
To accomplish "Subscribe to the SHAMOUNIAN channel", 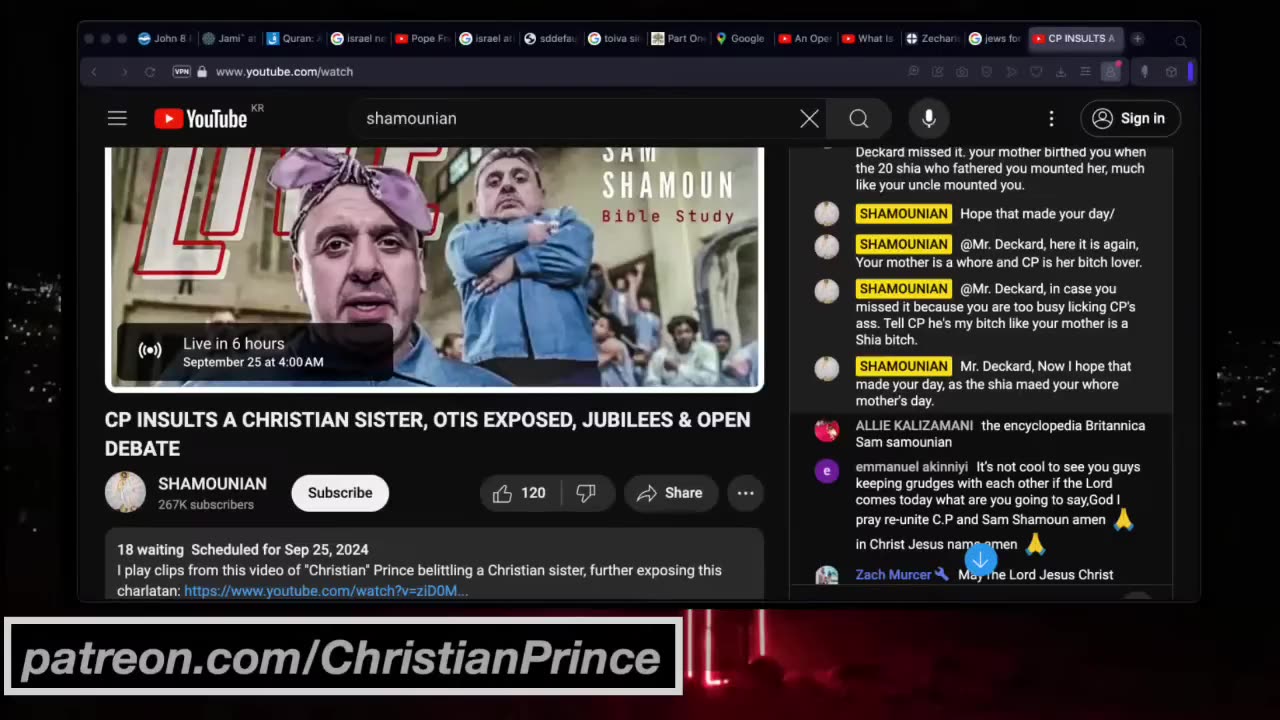I will click(x=340, y=493).
